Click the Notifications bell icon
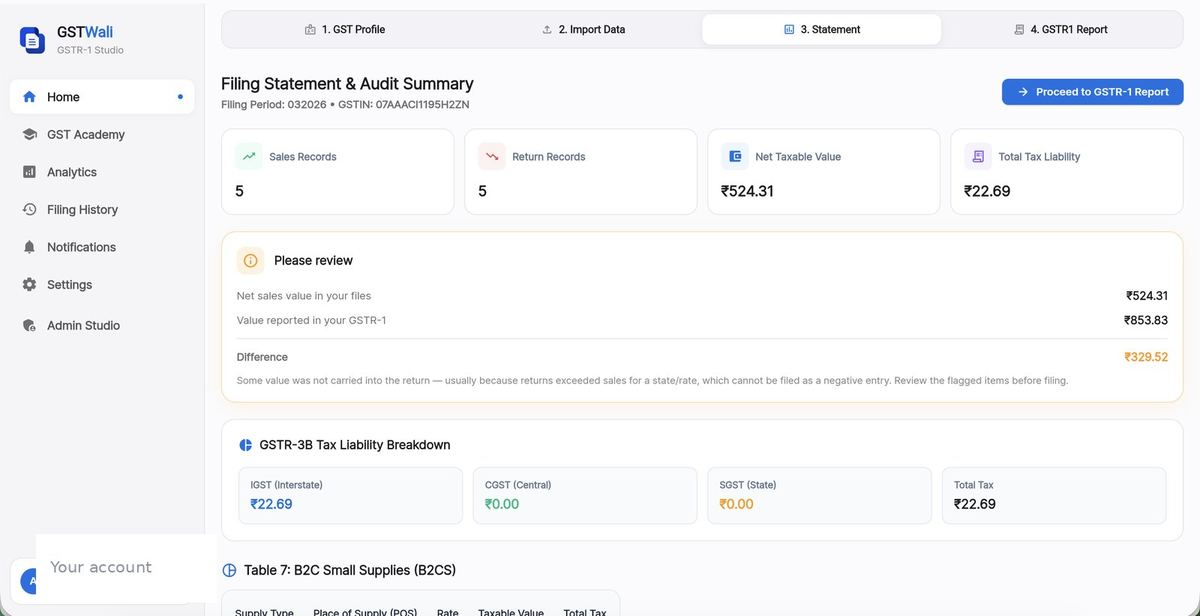Image resolution: width=1200 pixels, height=616 pixels. click(29, 247)
